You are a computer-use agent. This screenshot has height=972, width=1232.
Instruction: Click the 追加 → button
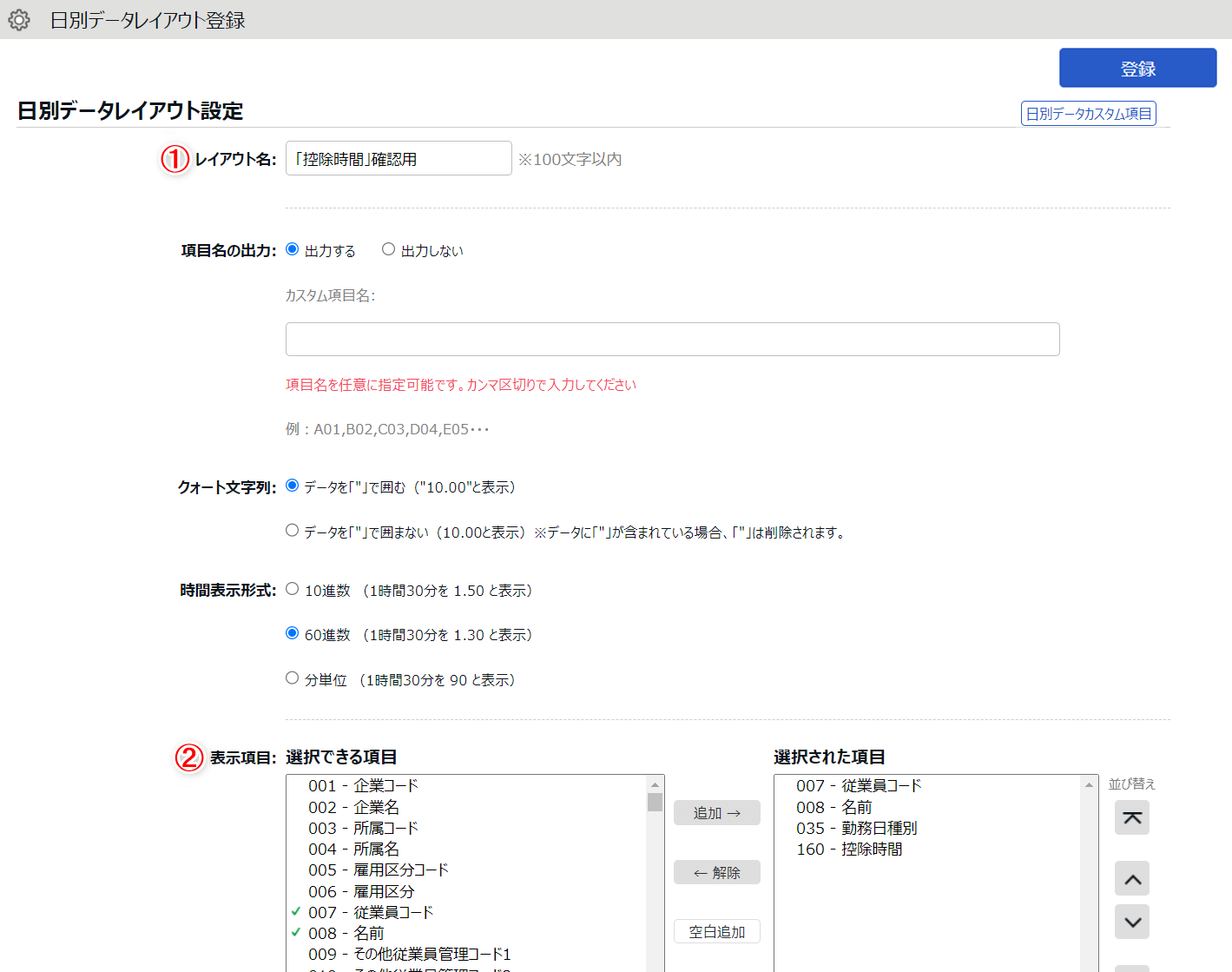[717, 813]
